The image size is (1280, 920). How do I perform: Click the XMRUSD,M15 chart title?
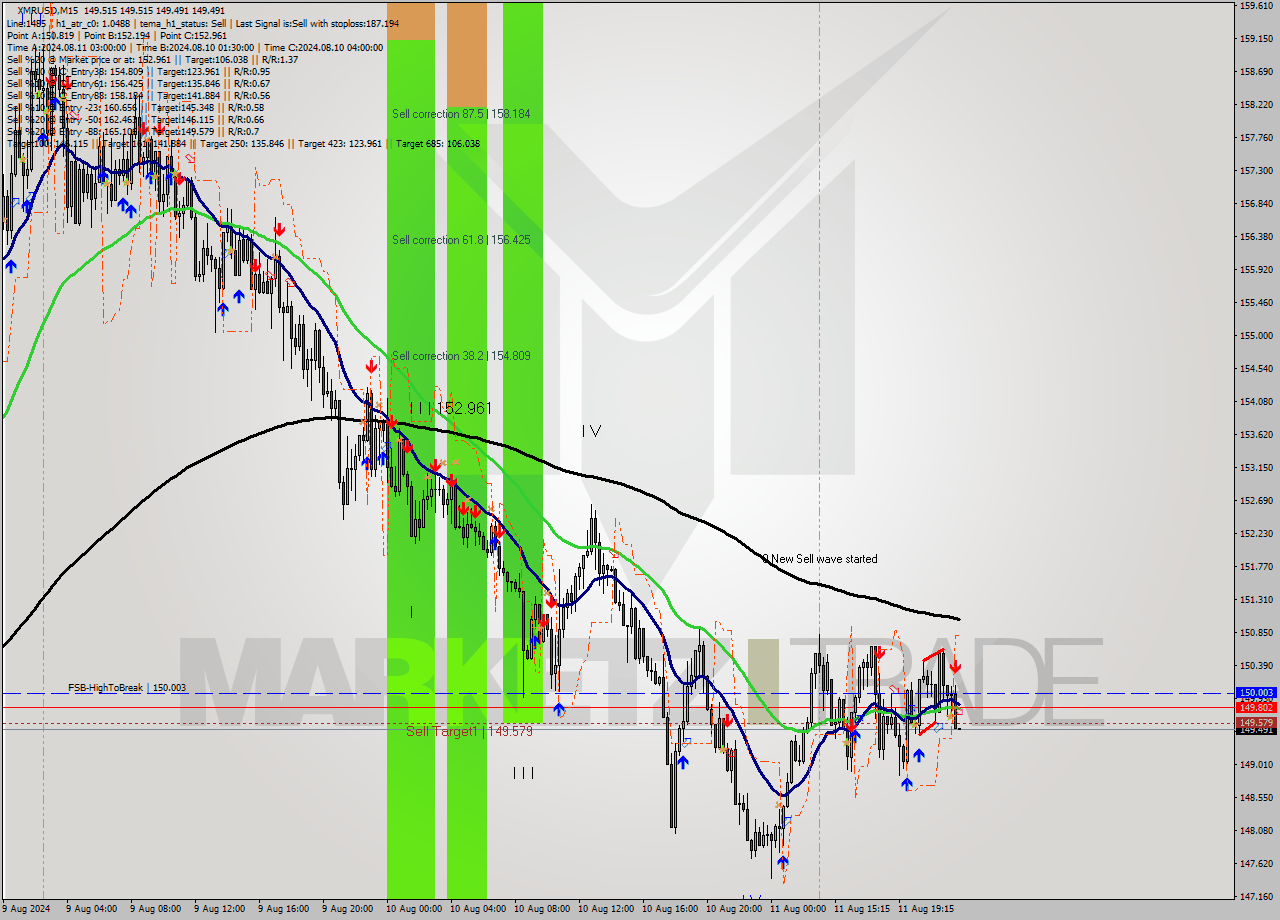[x=49, y=10]
